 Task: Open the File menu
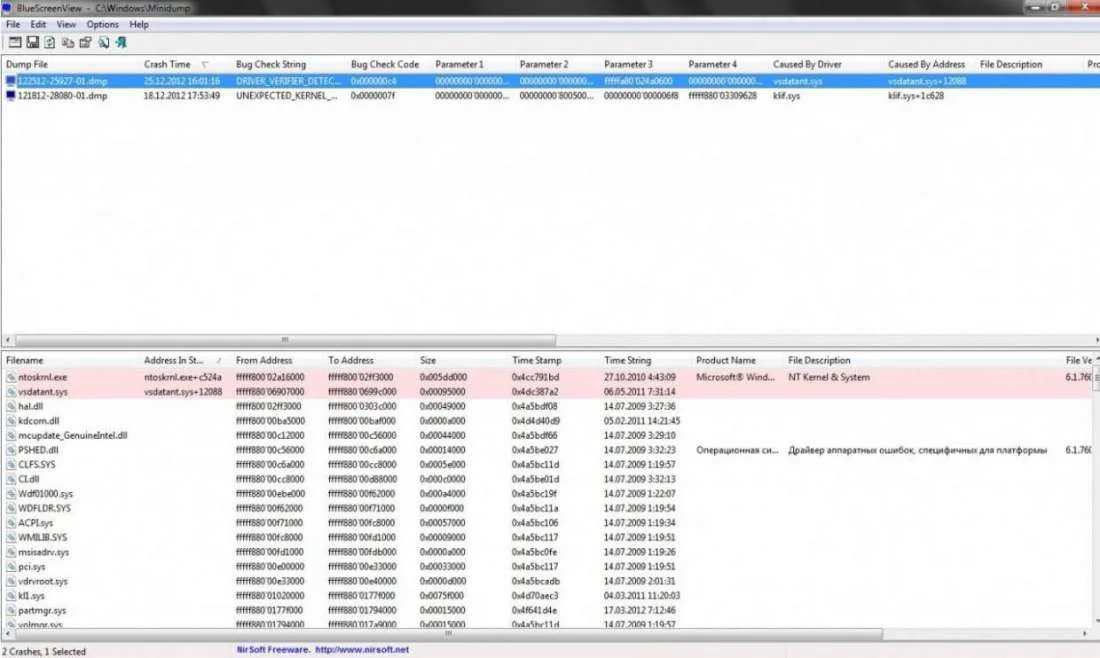pos(13,25)
